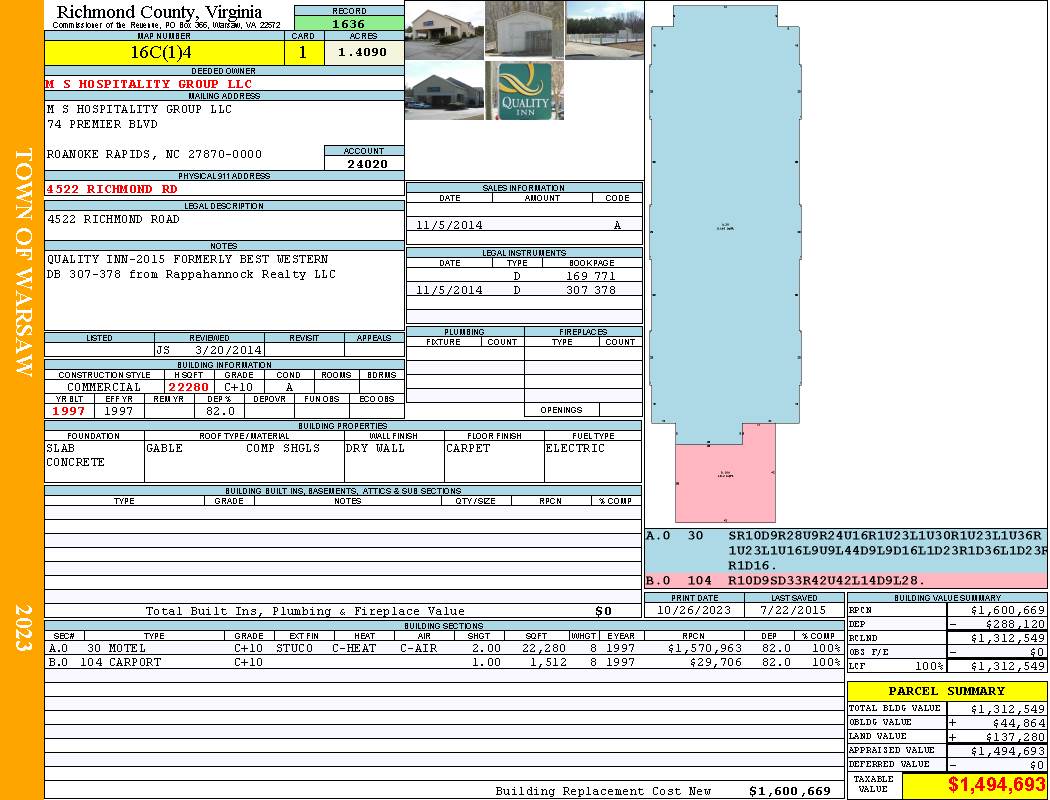Open the fenced pool area photo

point(604,29)
